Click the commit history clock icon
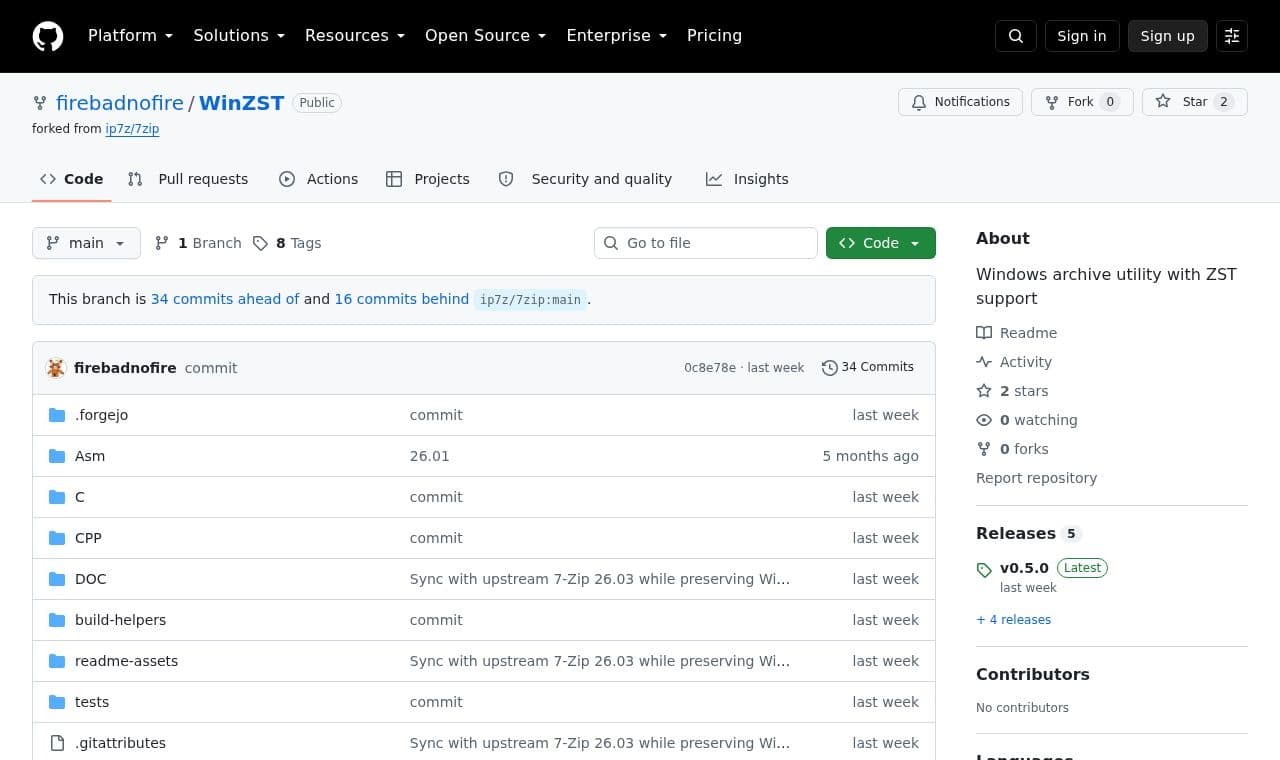Viewport: 1280px width, 760px height. tap(829, 368)
